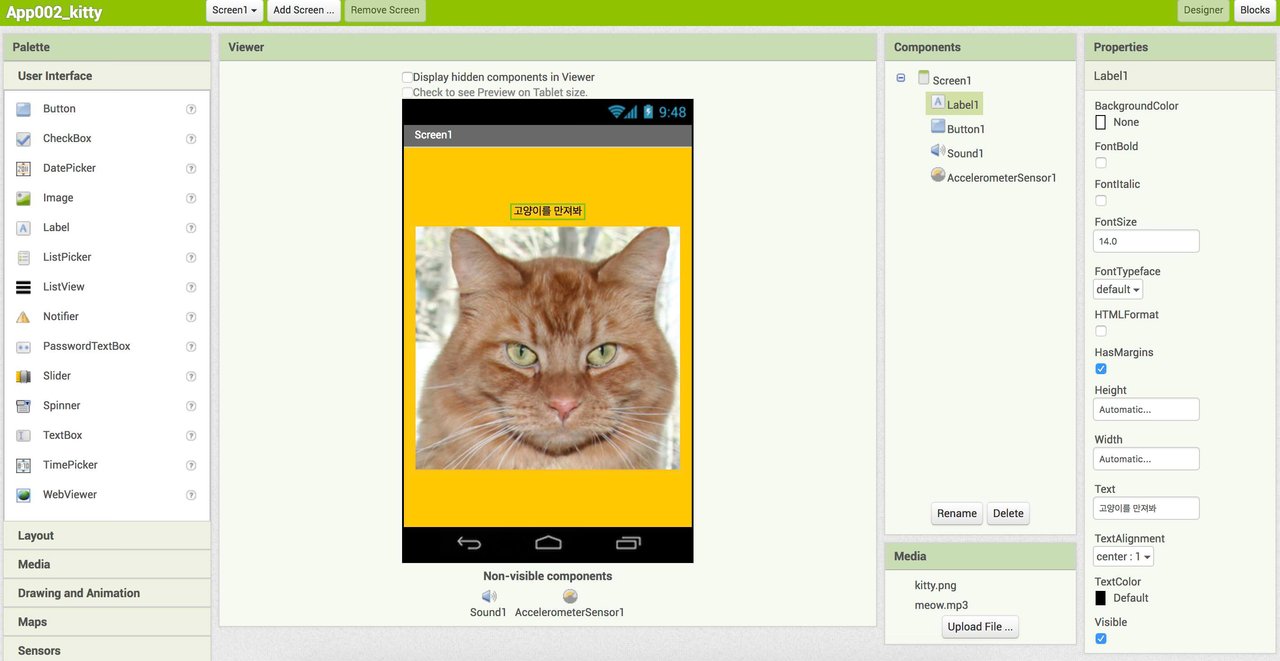Open the TextColor black swatch
This screenshot has height=661, width=1280.
pyautogui.click(x=1101, y=598)
